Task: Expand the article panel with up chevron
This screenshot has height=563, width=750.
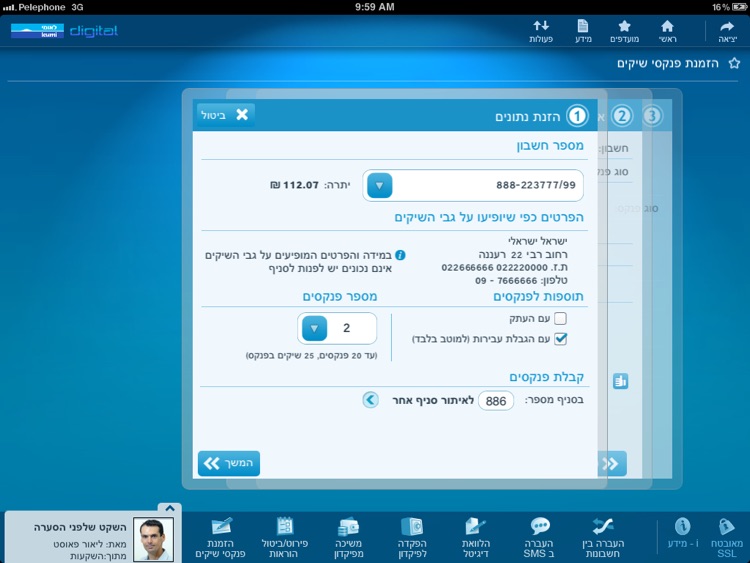Action: pos(169,508)
